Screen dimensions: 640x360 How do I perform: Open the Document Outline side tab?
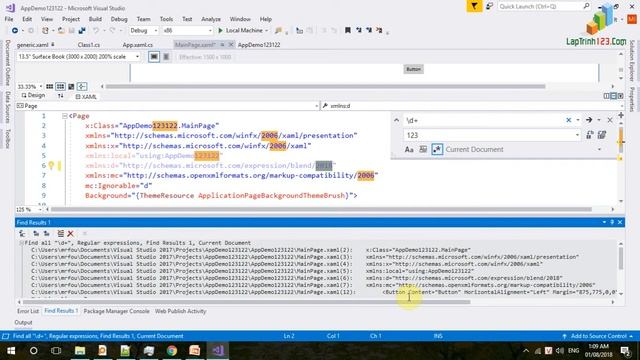7,62
